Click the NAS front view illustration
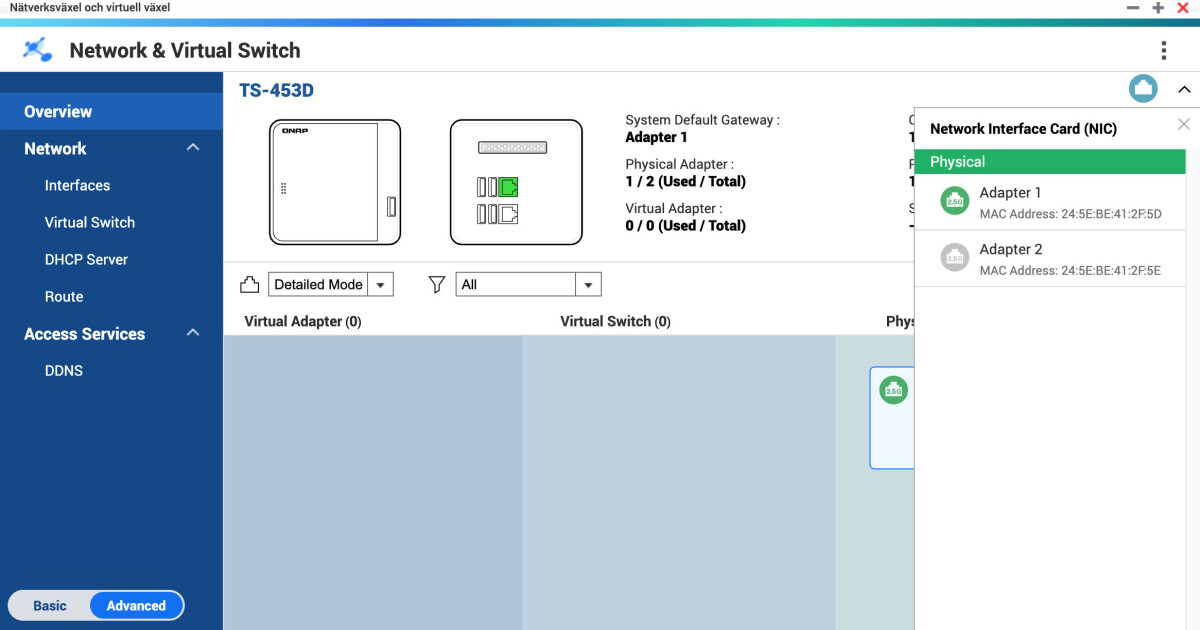The image size is (1200, 630). point(335,182)
